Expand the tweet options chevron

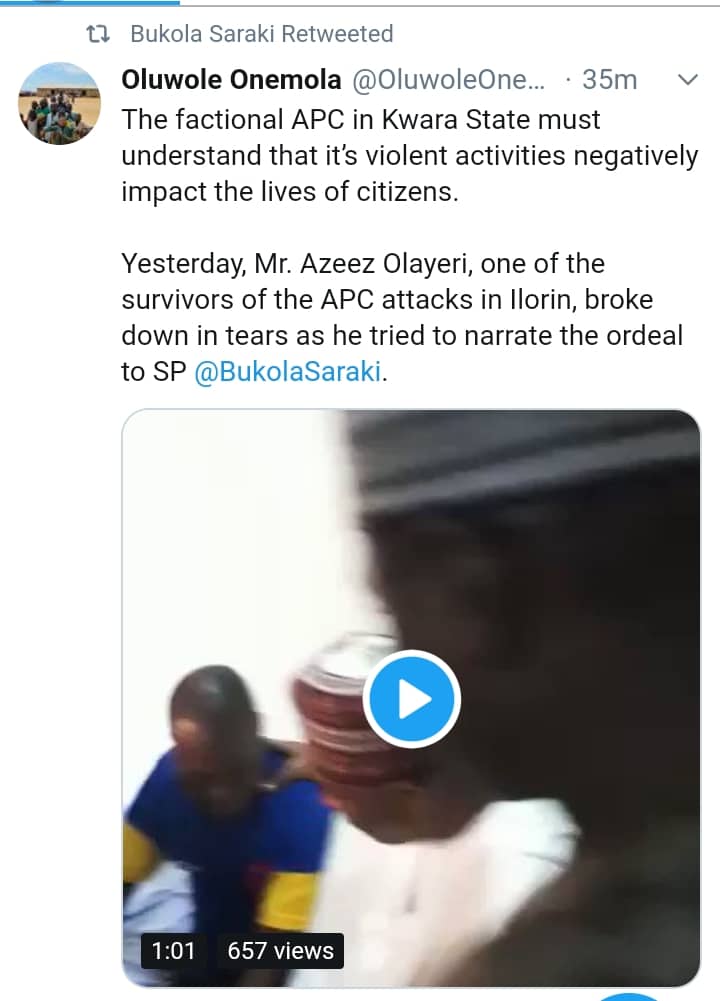(688, 80)
